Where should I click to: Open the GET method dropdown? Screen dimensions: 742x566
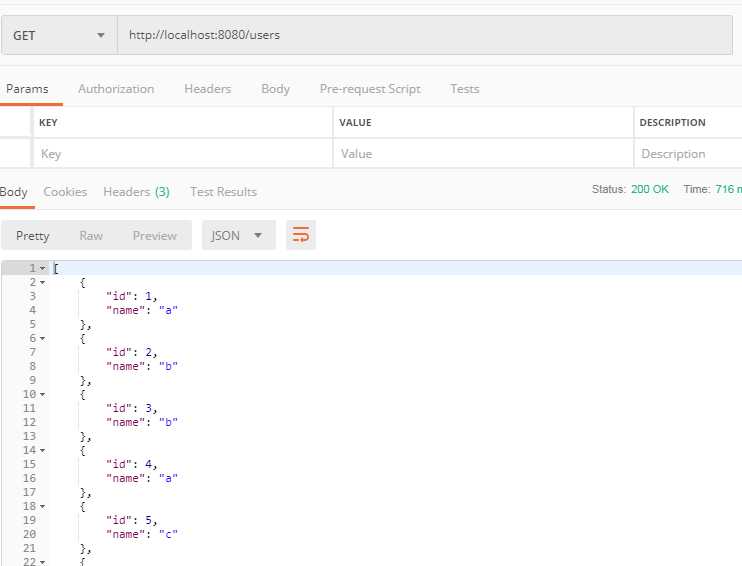click(x=59, y=35)
